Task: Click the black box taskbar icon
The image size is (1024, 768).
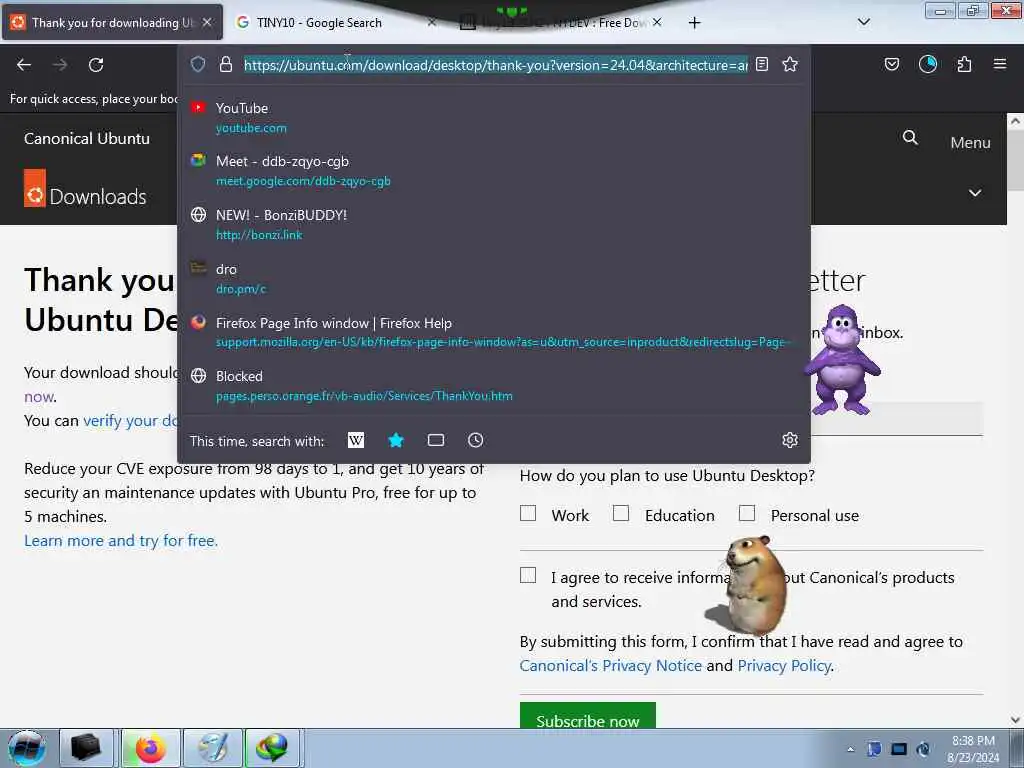Action: pyautogui.click(x=86, y=748)
